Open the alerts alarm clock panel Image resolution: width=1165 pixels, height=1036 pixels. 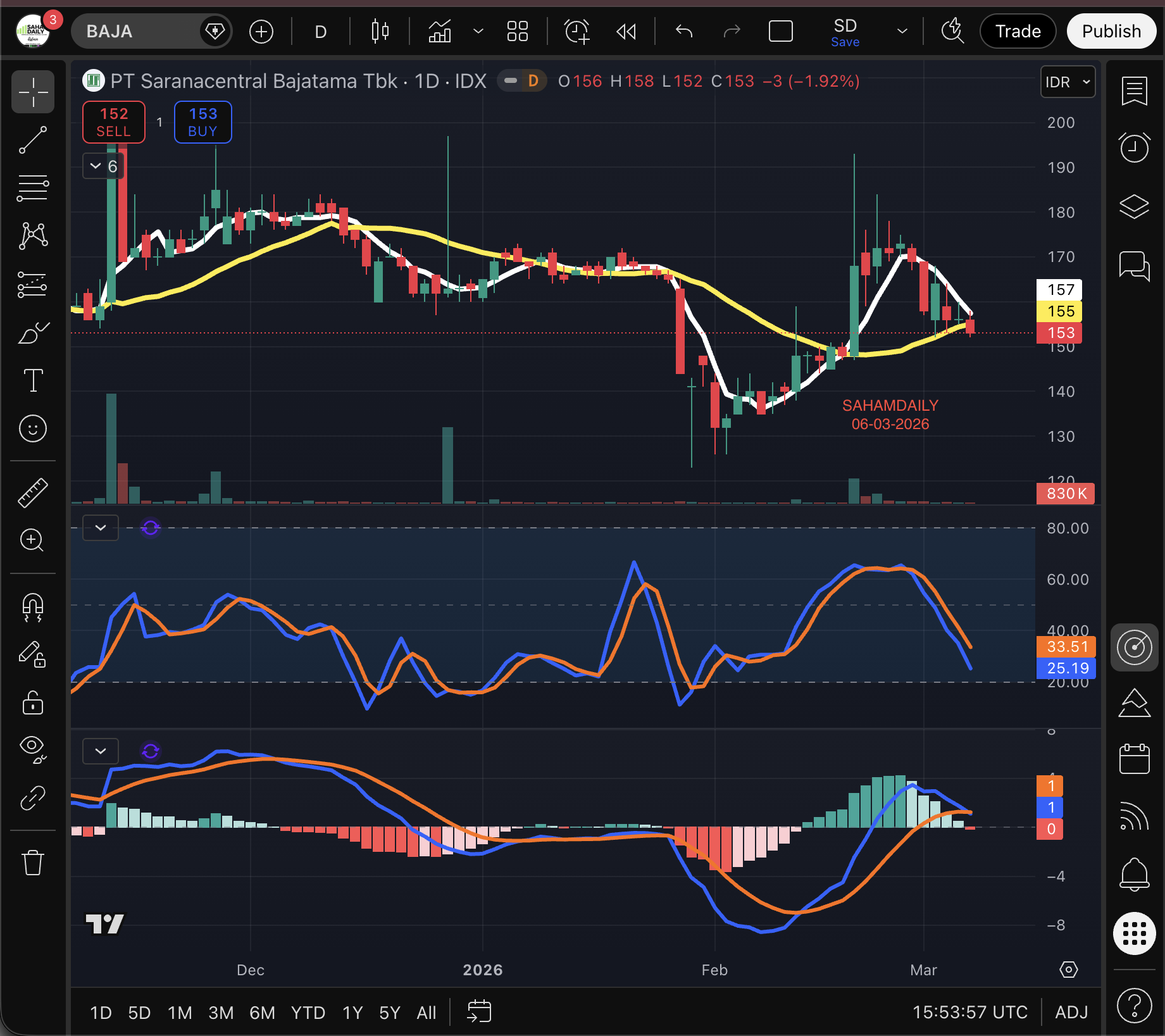[1134, 147]
